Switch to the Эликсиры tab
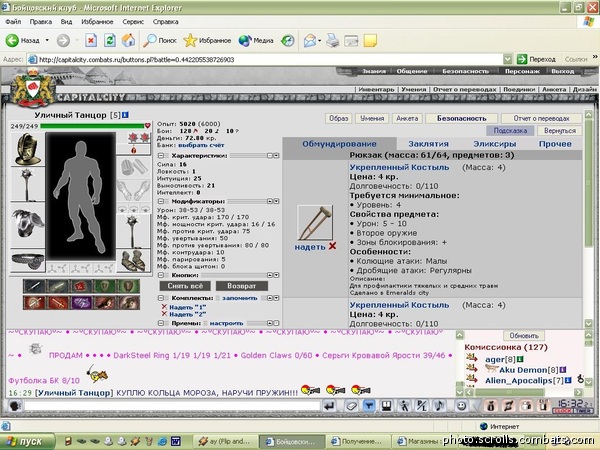The height and width of the screenshot is (450, 600). tap(494, 144)
